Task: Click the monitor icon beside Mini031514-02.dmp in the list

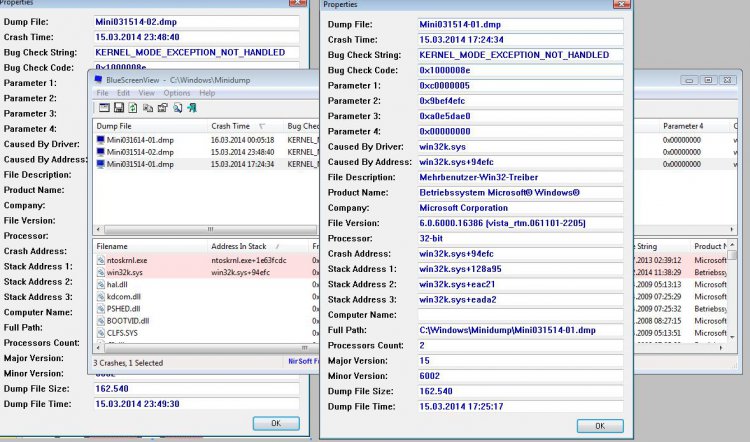Action: [x=100, y=152]
